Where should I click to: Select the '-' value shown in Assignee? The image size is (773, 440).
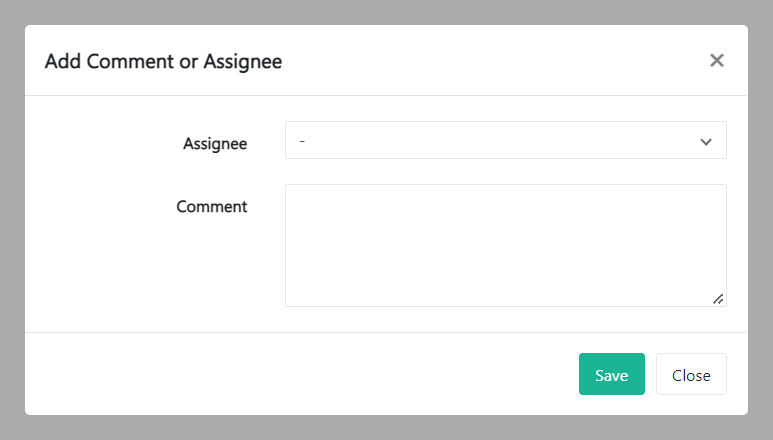302,141
